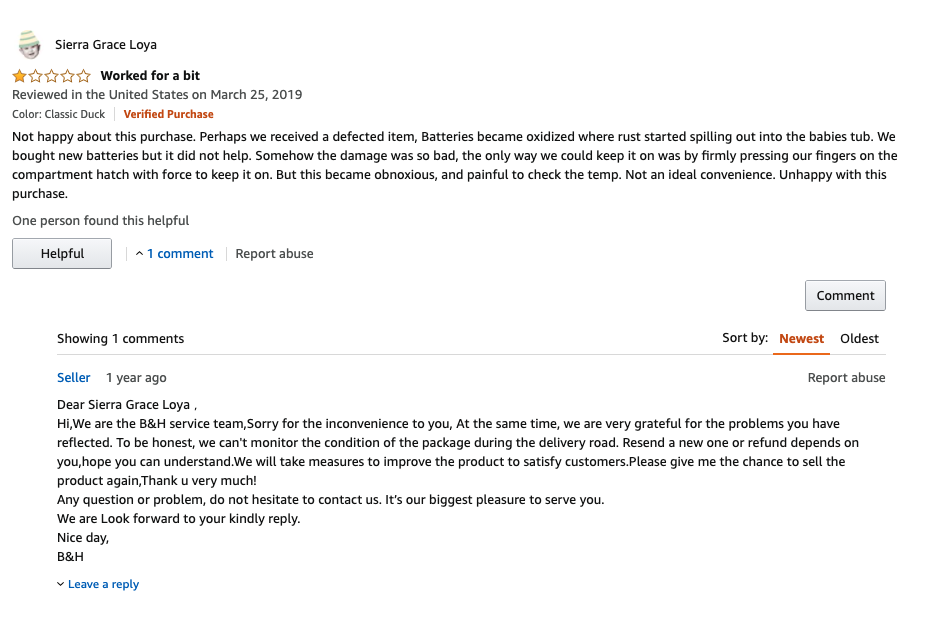Click the Verified Purchase label
The width and height of the screenshot is (930, 622).
tap(168, 114)
